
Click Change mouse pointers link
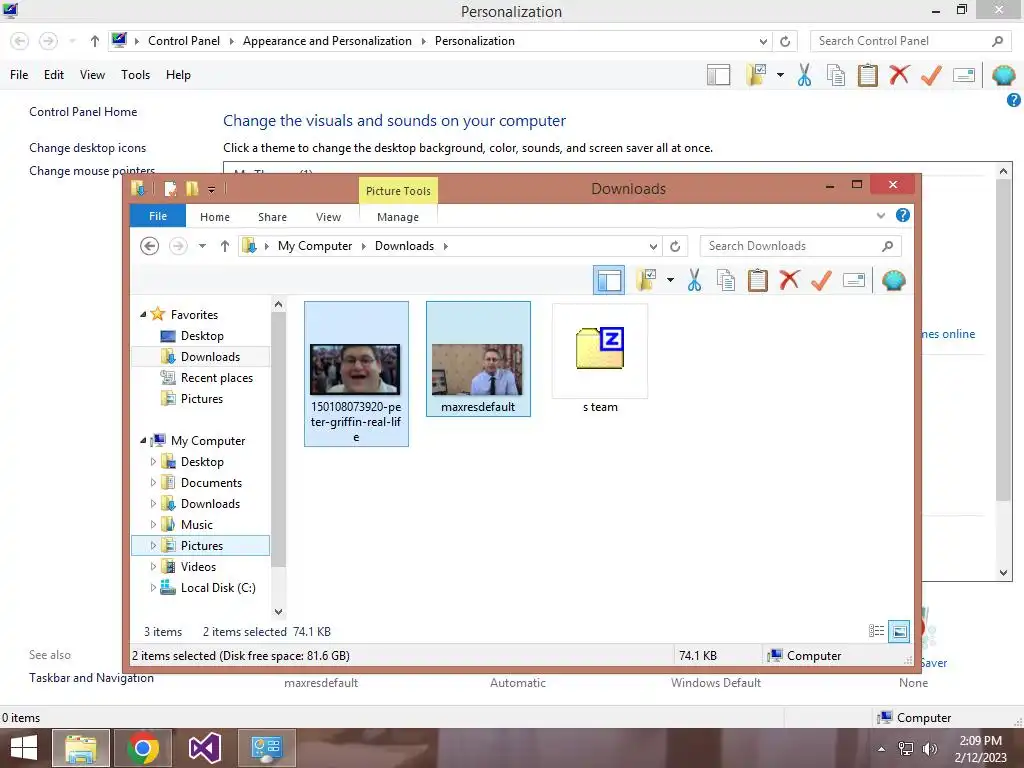tap(92, 170)
